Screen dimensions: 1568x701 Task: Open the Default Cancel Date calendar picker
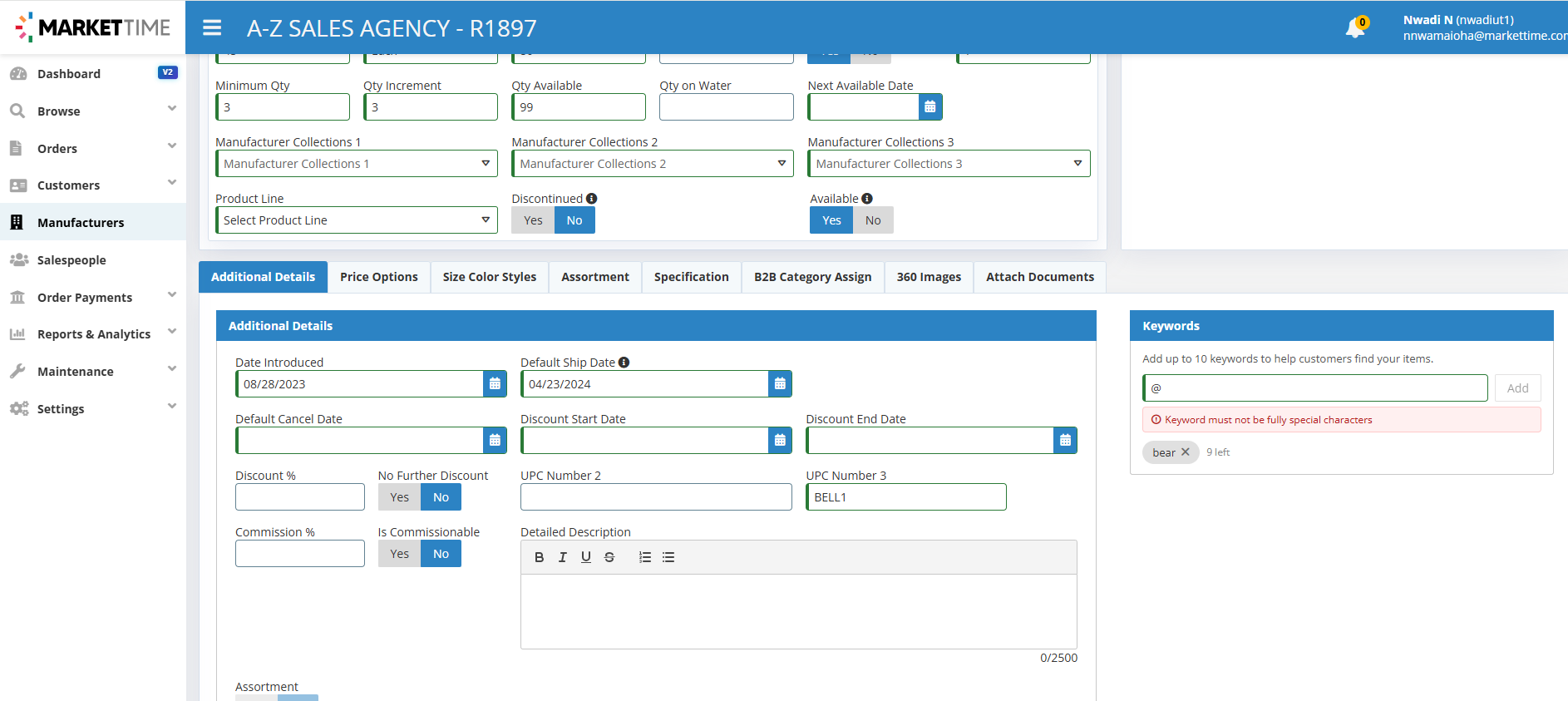click(495, 440)
